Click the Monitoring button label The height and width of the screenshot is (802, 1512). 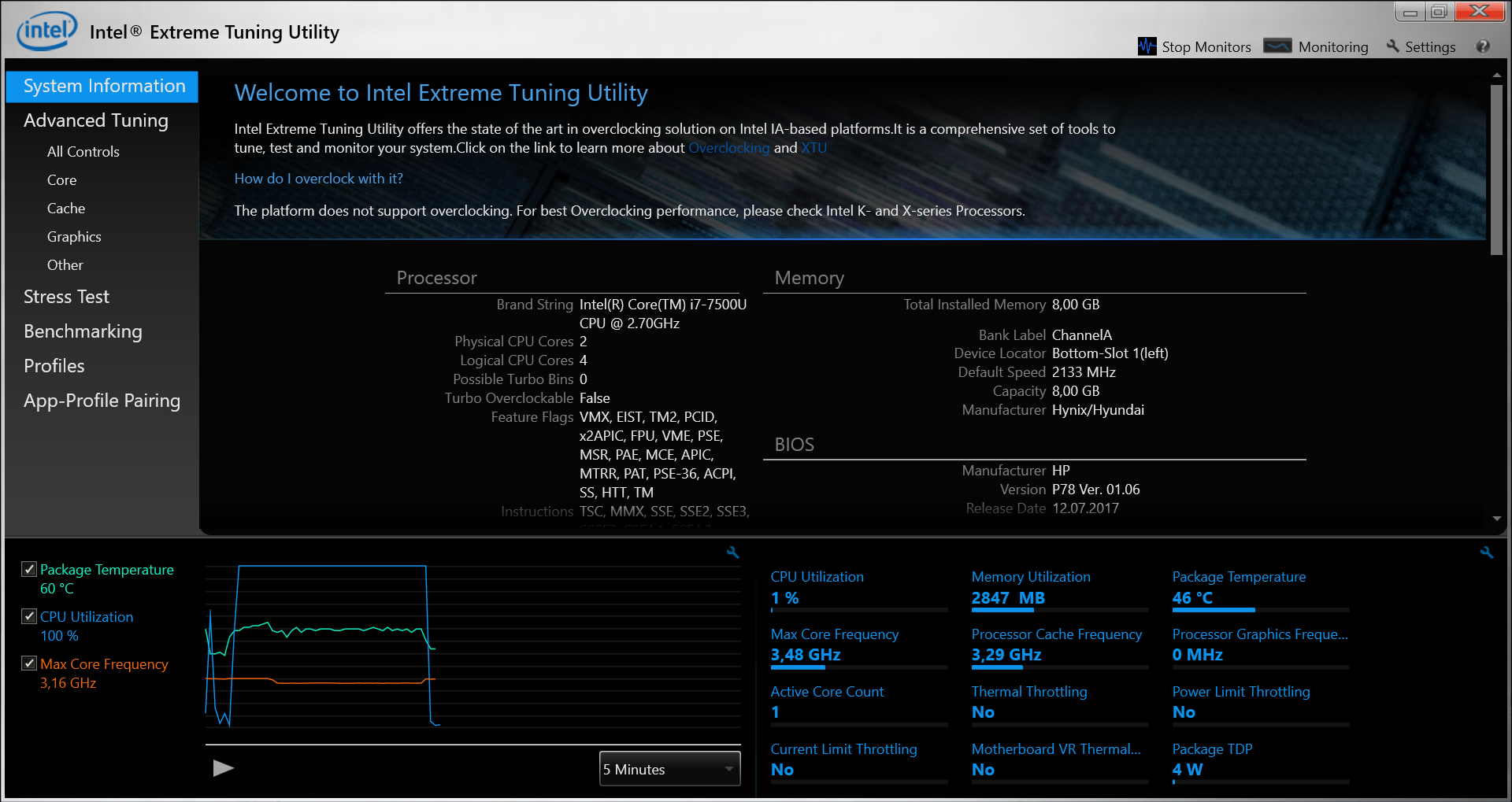coord(1333,47)
